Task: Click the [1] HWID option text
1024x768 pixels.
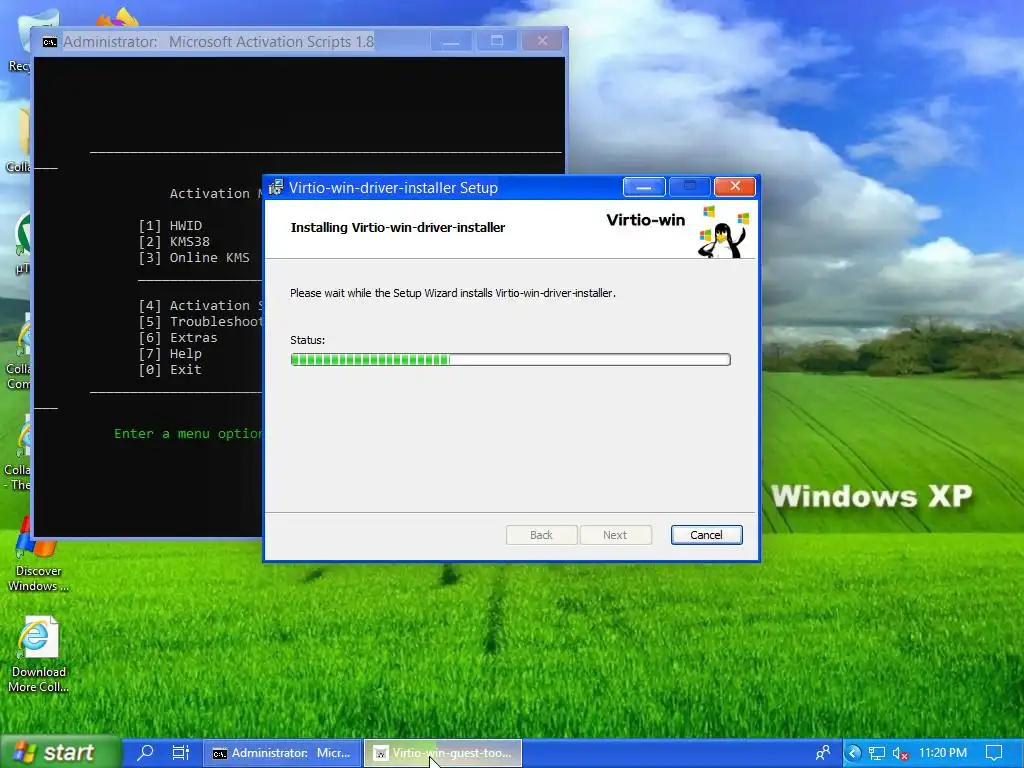Action: click(170, 225)
